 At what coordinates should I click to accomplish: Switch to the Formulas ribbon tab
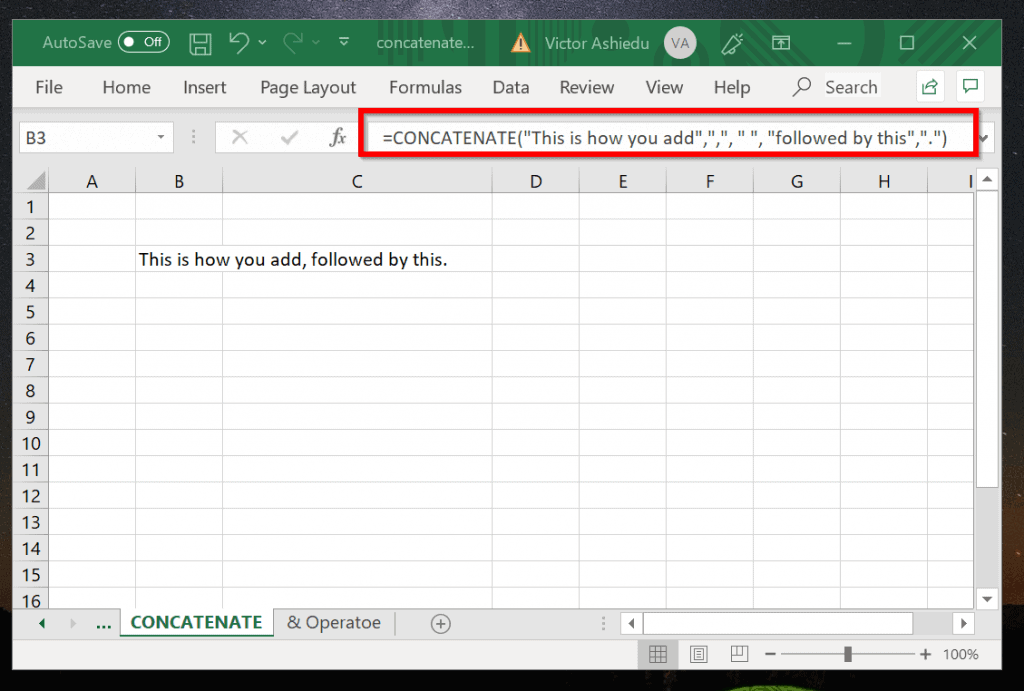425,87
